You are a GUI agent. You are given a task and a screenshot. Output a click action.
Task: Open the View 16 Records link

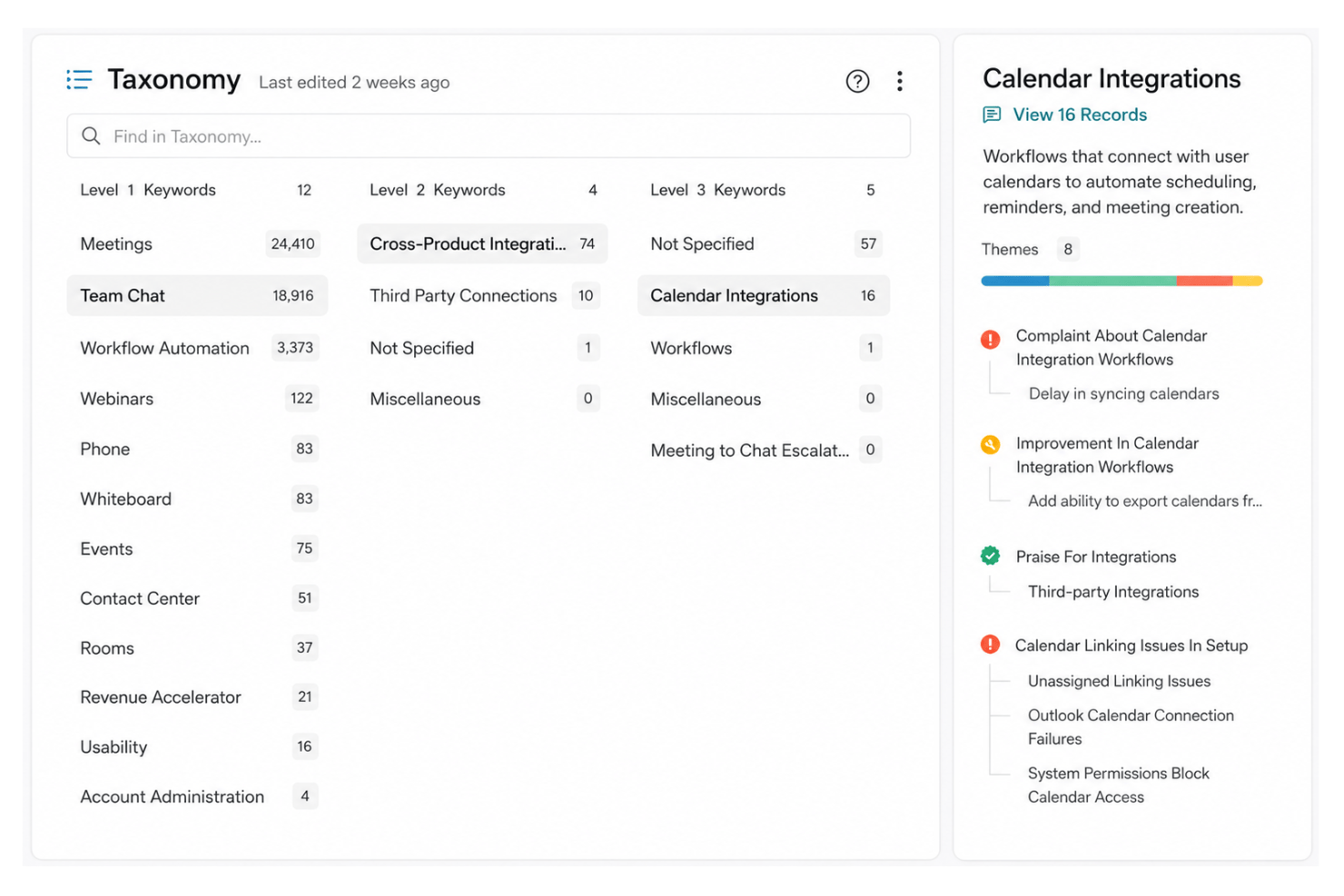(1080, 115)
